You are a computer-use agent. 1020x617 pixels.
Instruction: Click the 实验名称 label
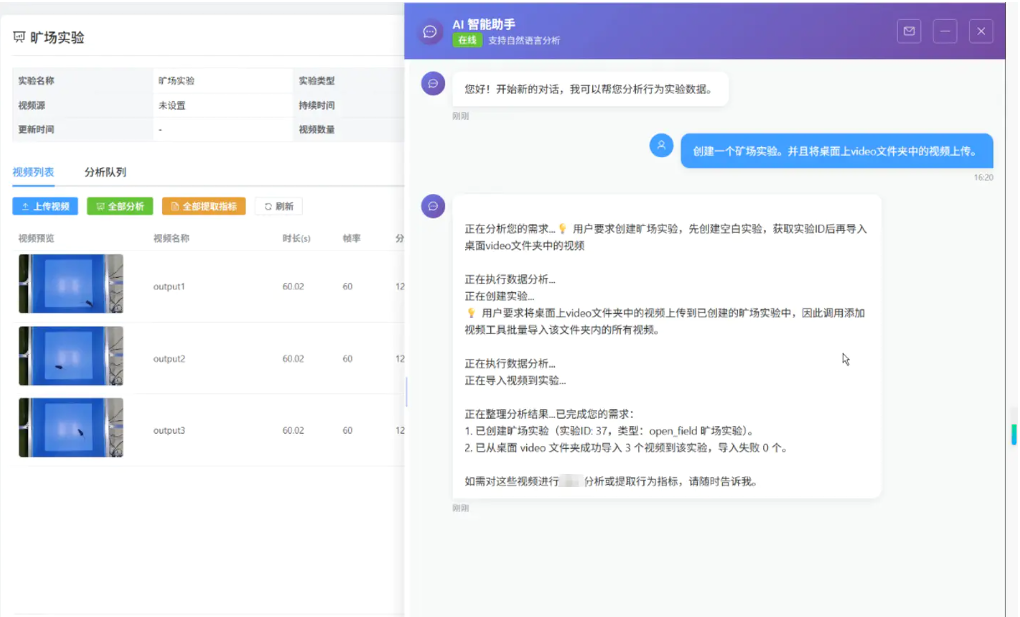pos(36,81)
